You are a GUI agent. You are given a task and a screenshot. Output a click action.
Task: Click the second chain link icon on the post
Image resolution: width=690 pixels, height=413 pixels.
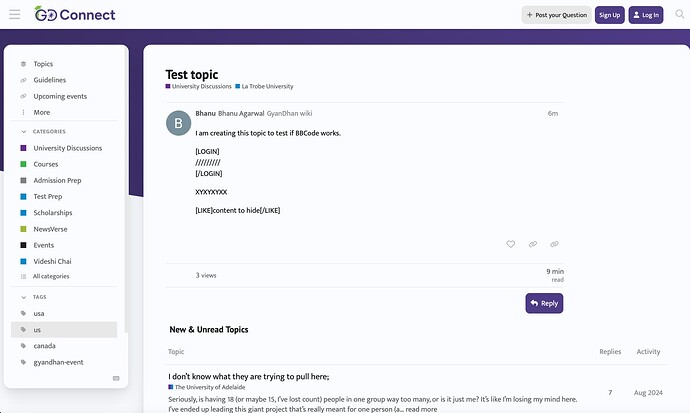[x=554, y=244]
